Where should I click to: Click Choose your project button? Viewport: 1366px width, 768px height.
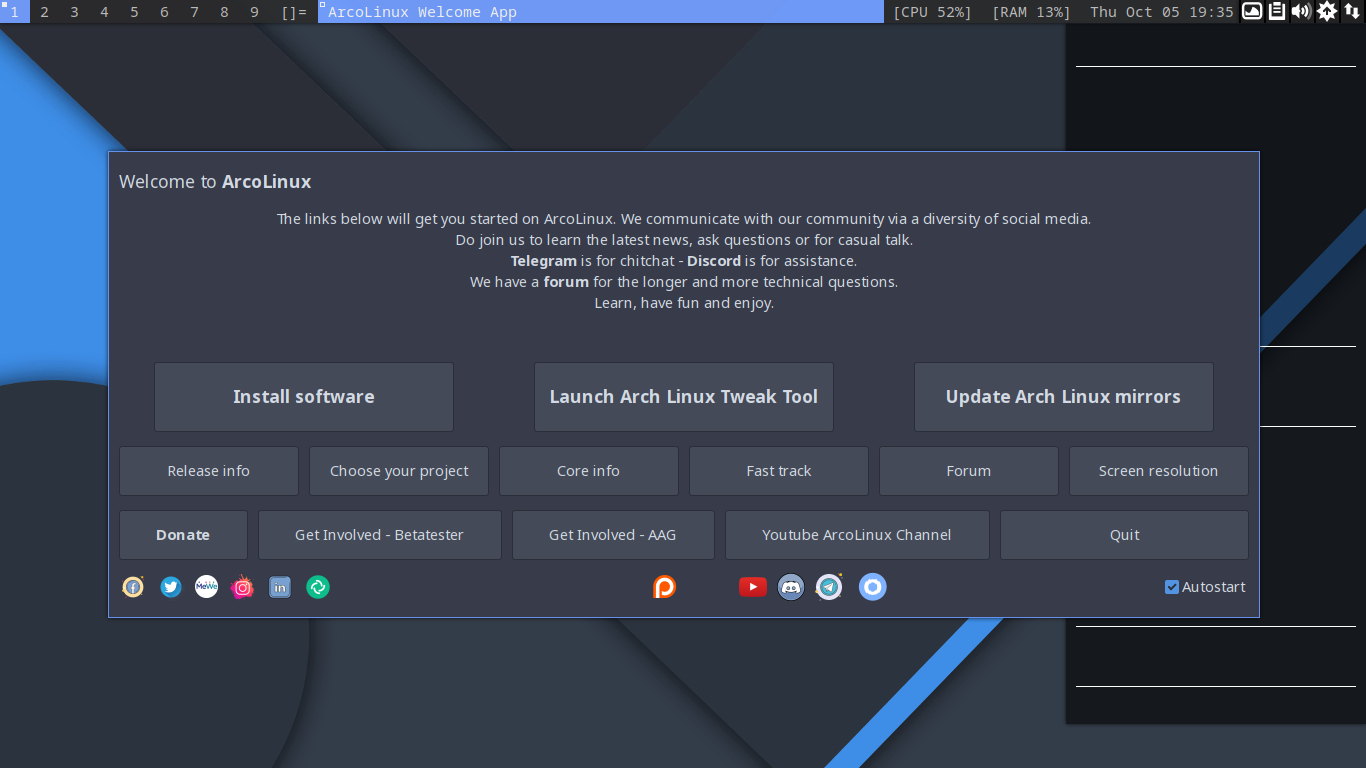tap(399, 471)
